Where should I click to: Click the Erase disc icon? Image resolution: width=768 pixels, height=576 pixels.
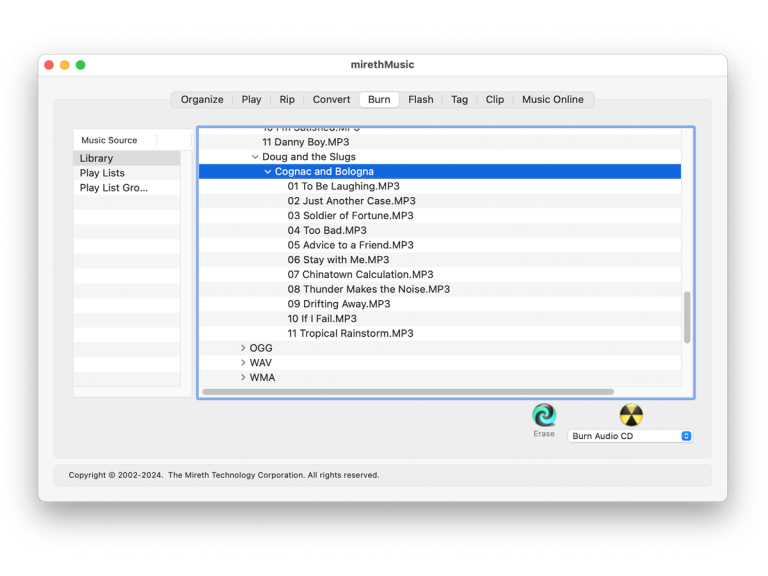(x=544, y=415)
